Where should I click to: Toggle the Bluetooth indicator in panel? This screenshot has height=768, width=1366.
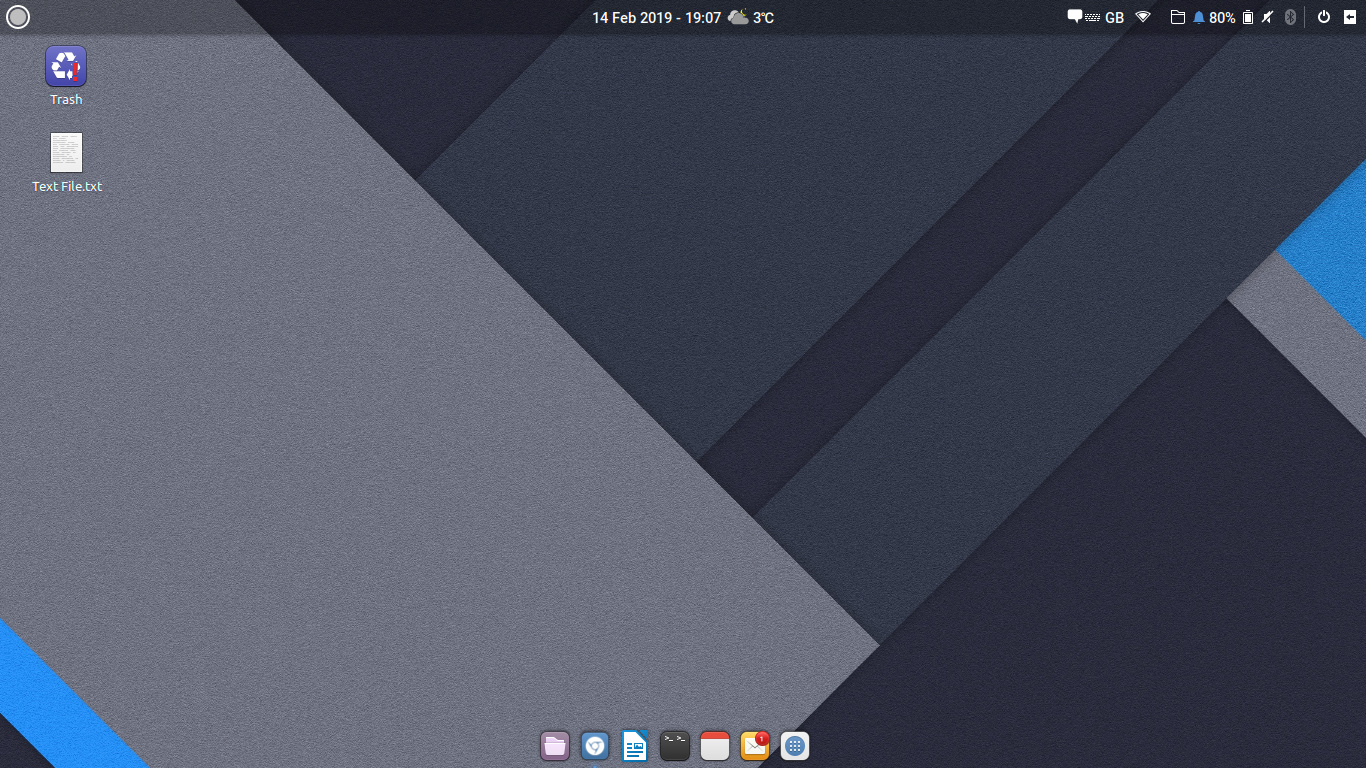click(1290, 17)
